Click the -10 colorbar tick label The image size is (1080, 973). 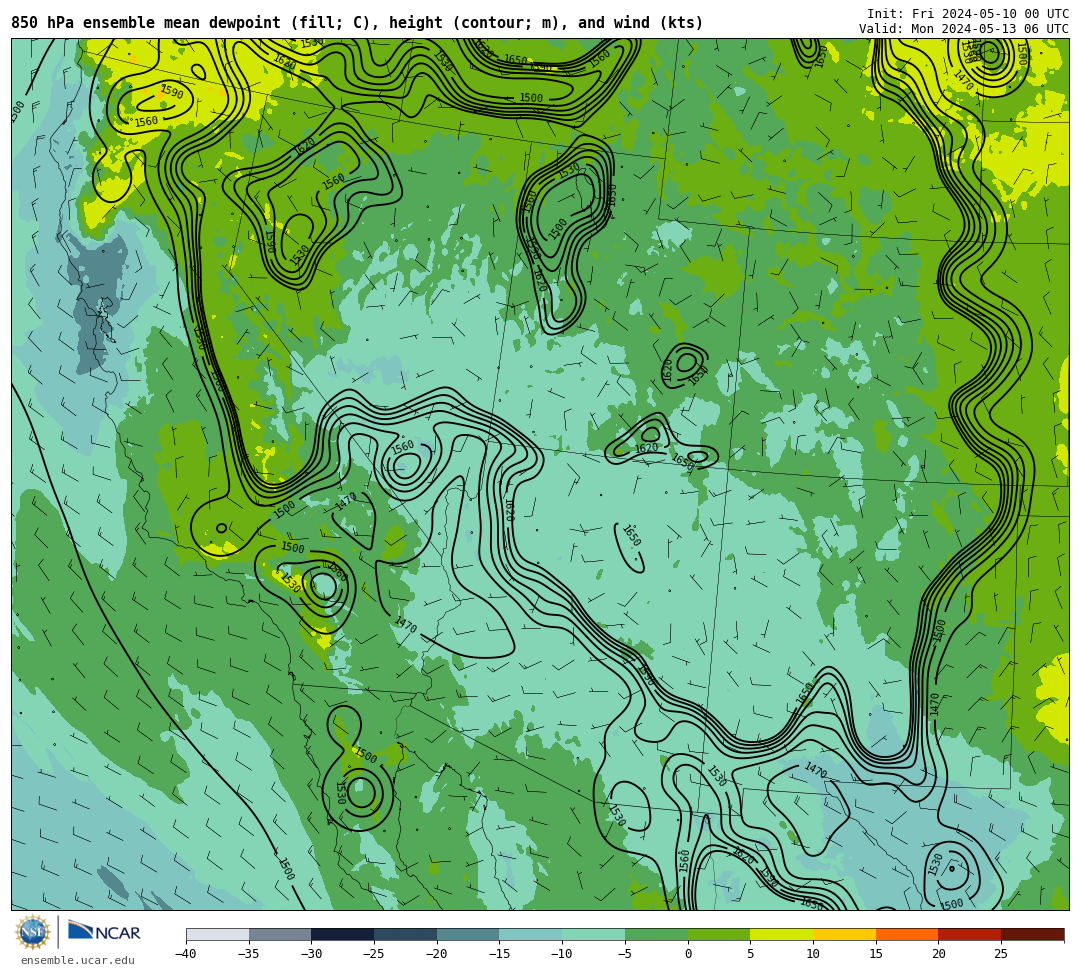(x=561, y=954)
